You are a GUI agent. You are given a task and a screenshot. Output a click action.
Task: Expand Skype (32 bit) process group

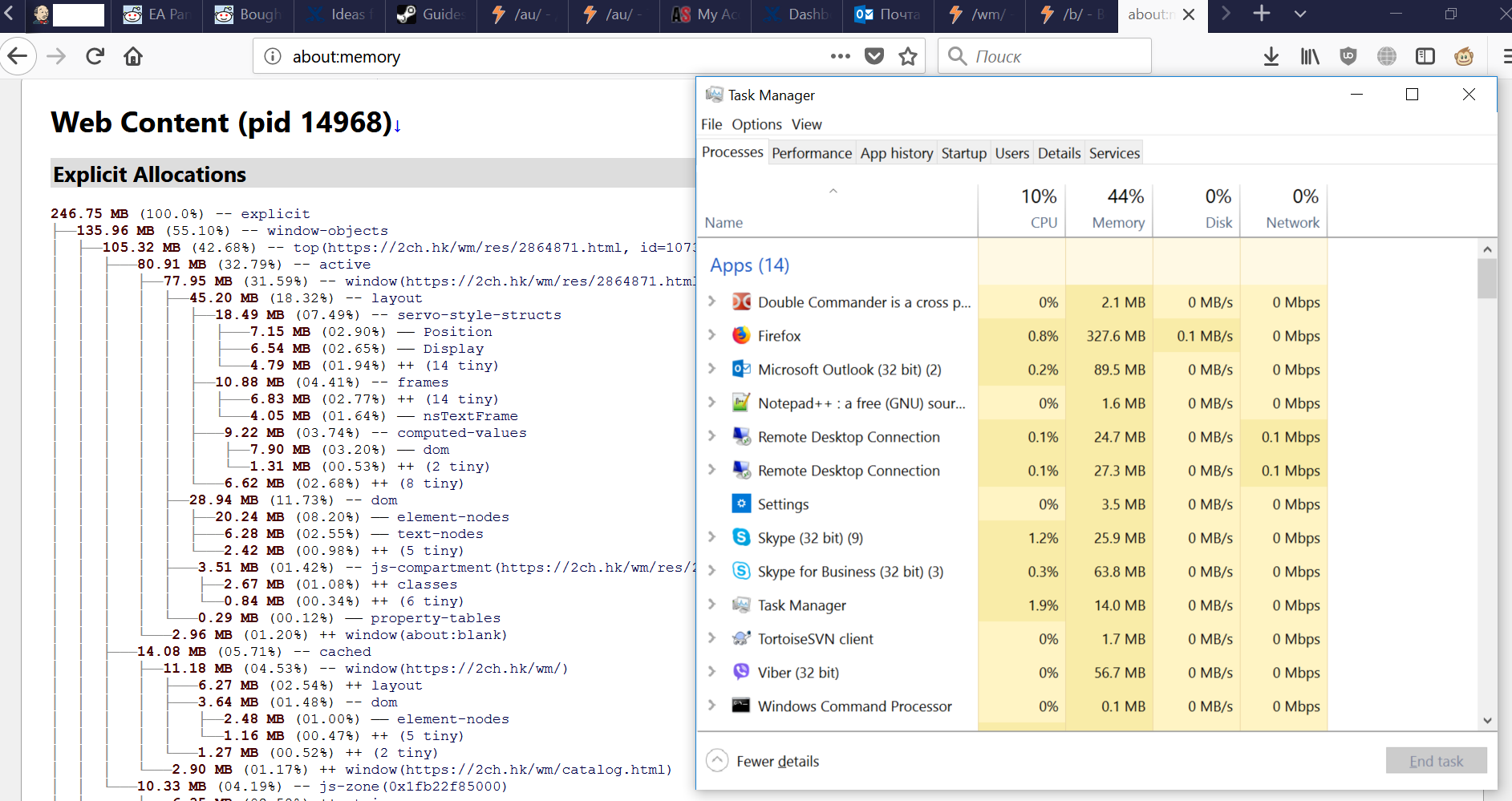(x=711, y=537)
